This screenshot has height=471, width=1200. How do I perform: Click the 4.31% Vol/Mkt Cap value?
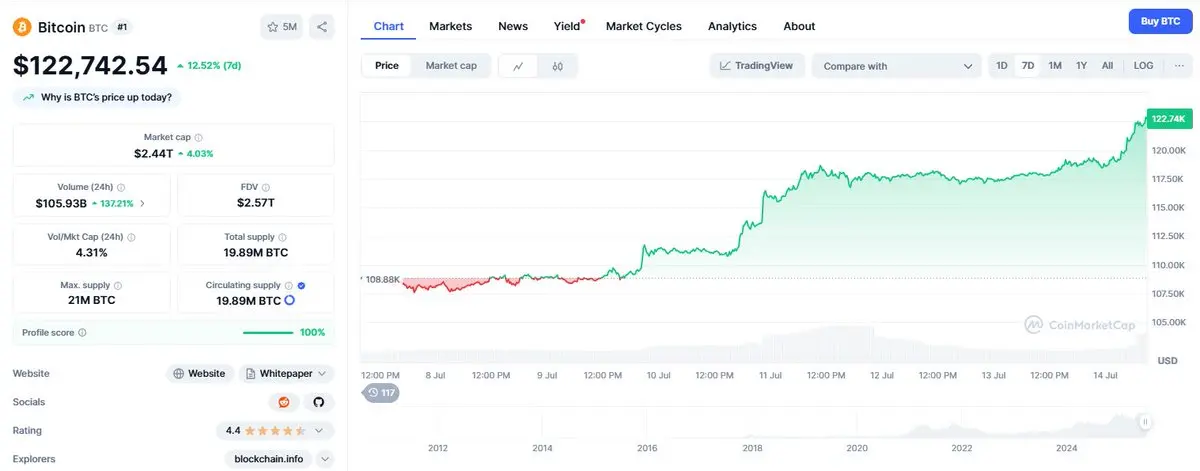pyautogui.click(x=91, y=252)
